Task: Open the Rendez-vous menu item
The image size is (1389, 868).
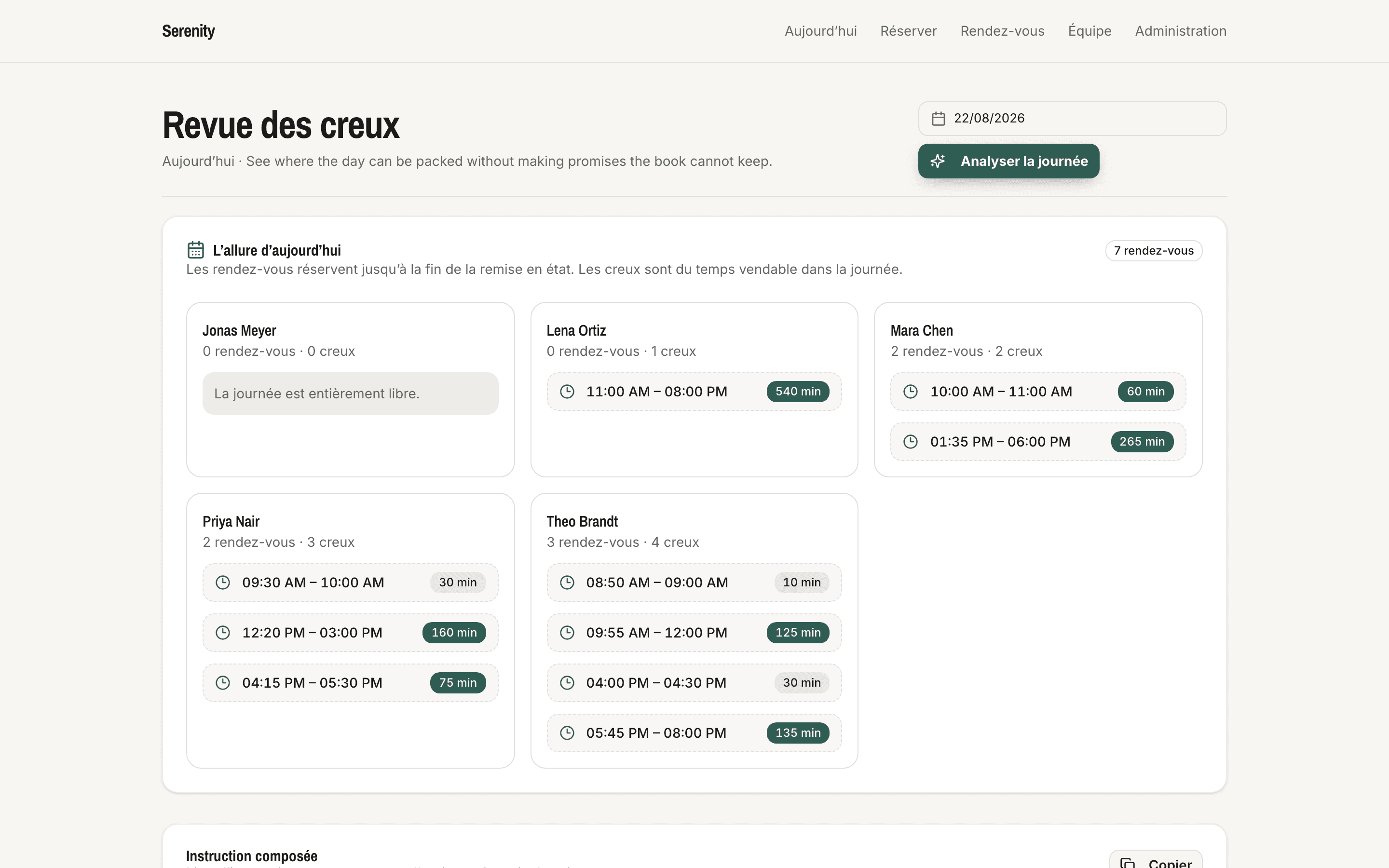Action: coord(1002,31)
